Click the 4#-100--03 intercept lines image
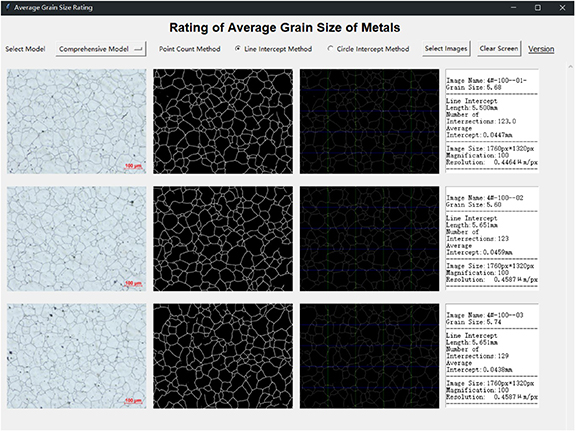The image size is (575, 431). pos(369,356)
